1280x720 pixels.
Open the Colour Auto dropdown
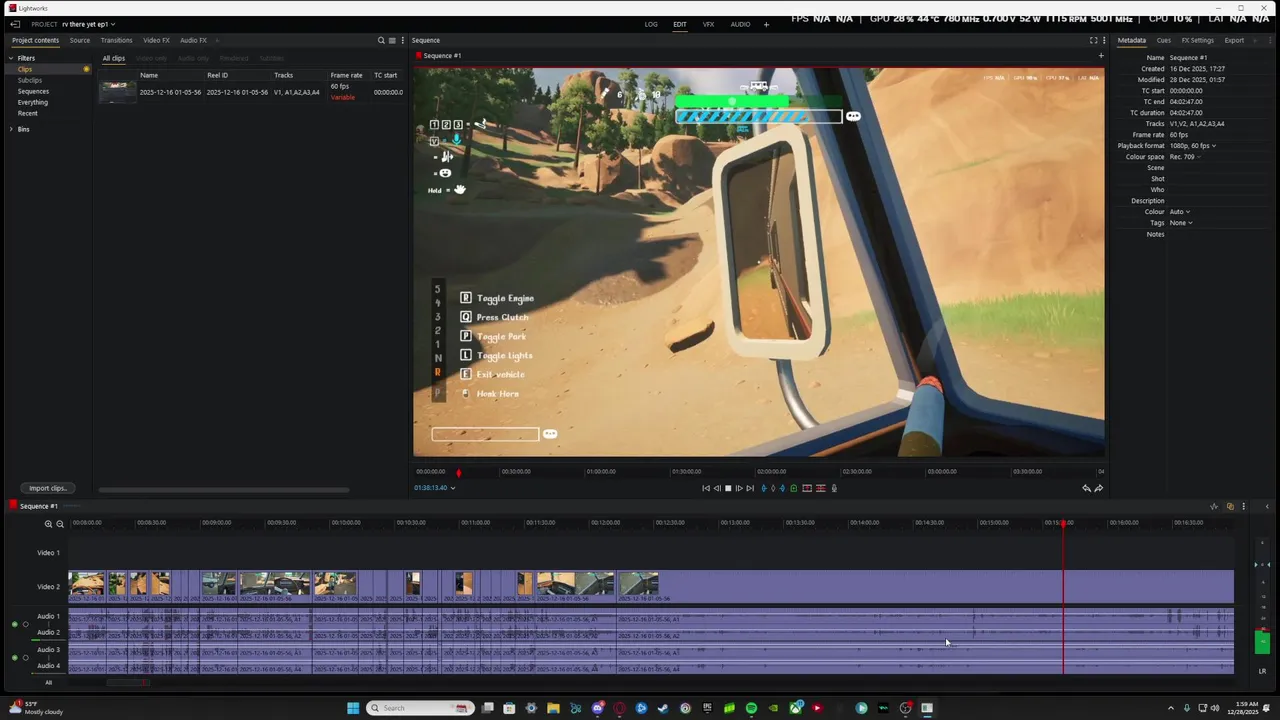tap(1180, 212)
